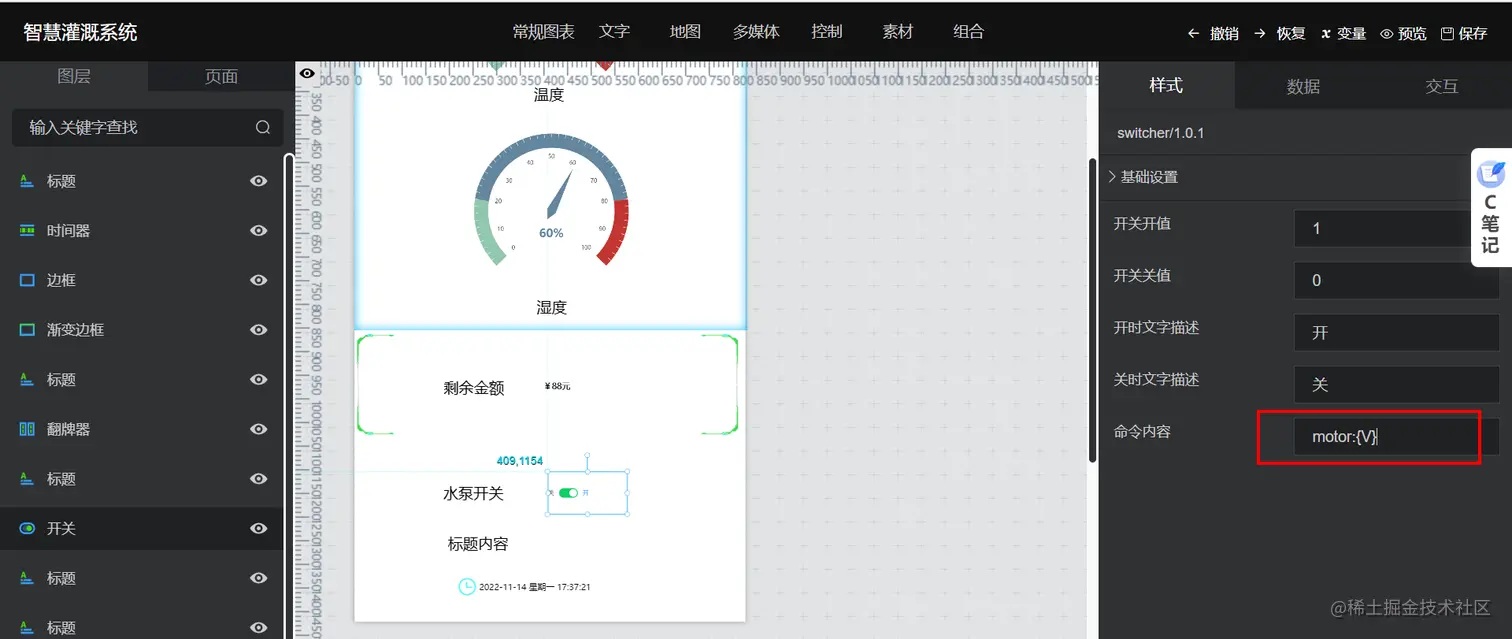The image size is (1512, 639).
Task: Hide the 时间器 layer via eye icon
Action: (x=259, y=230)
